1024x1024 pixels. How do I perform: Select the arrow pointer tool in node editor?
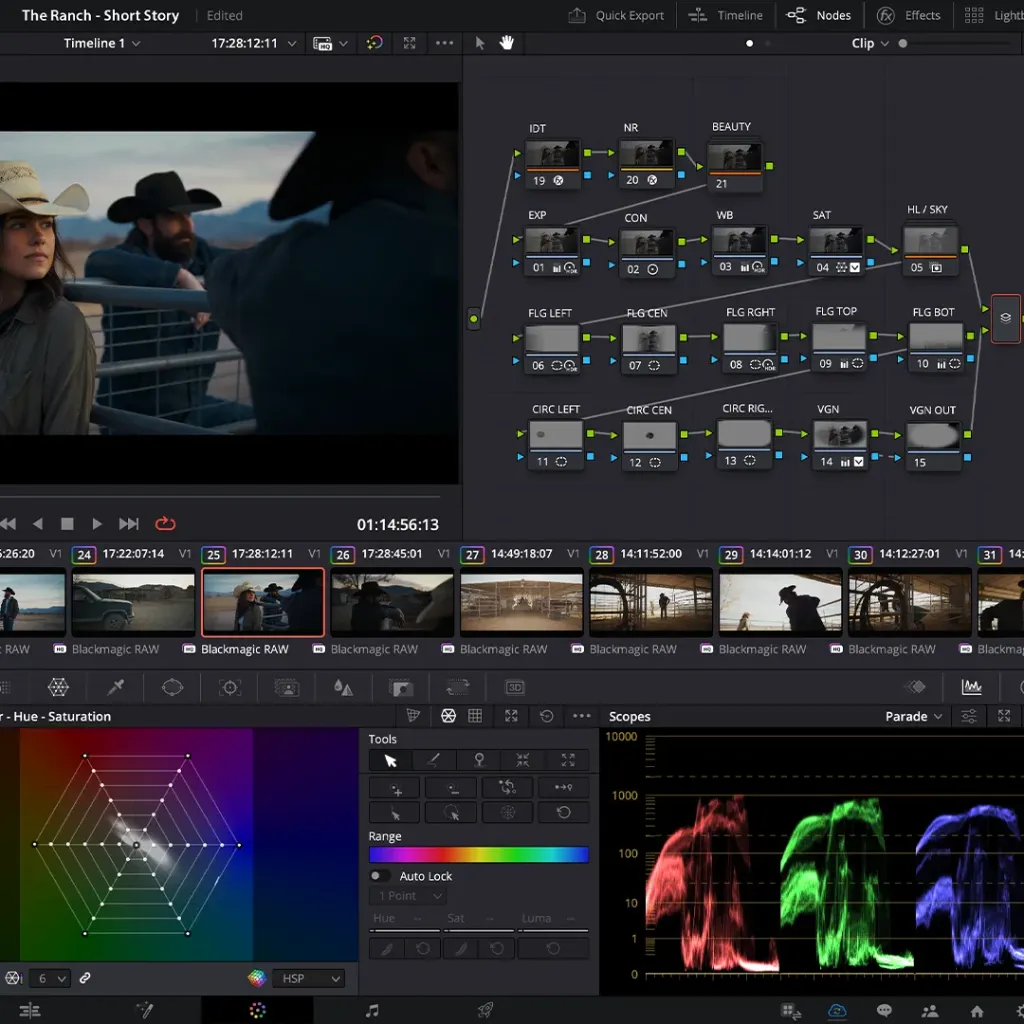[479, 43]
